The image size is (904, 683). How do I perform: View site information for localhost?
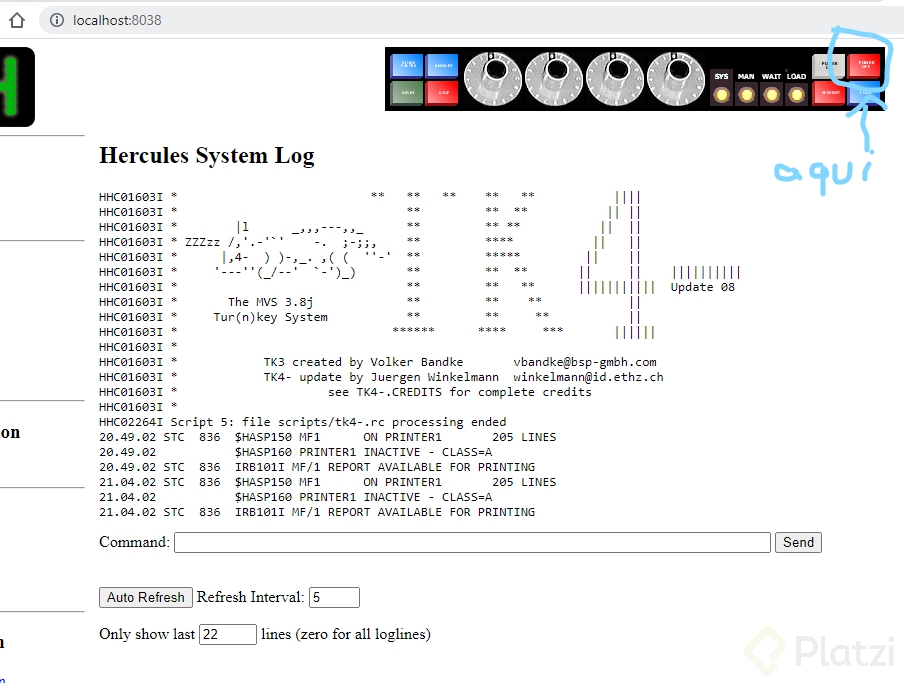coord(56,20)
